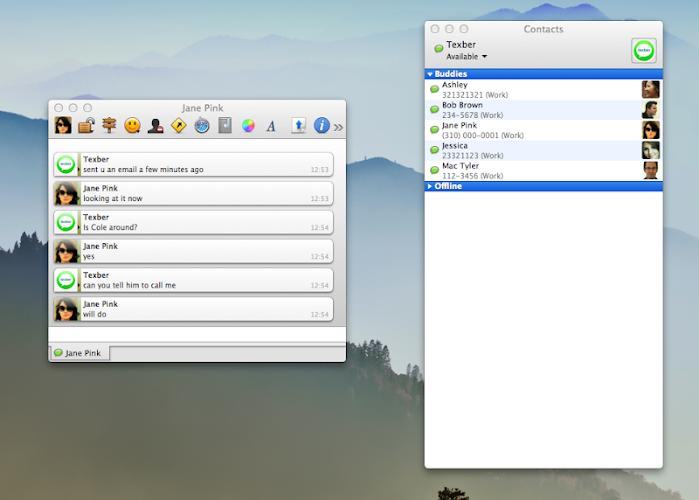Collapse the Buddies group
Image resolution: width=699 pixels, height=500 pixels.
click(430, 74)
